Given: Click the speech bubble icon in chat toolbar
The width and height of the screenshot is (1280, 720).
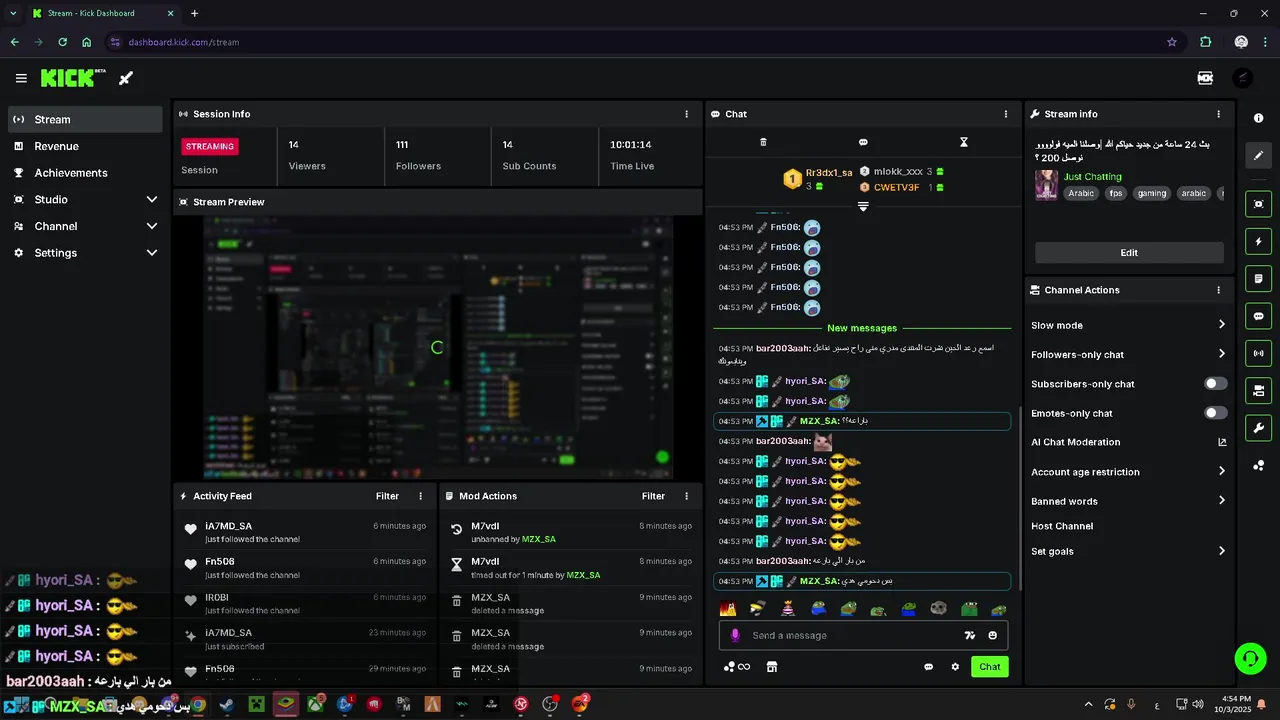Looking at the screenshot, I should [863, 142].
